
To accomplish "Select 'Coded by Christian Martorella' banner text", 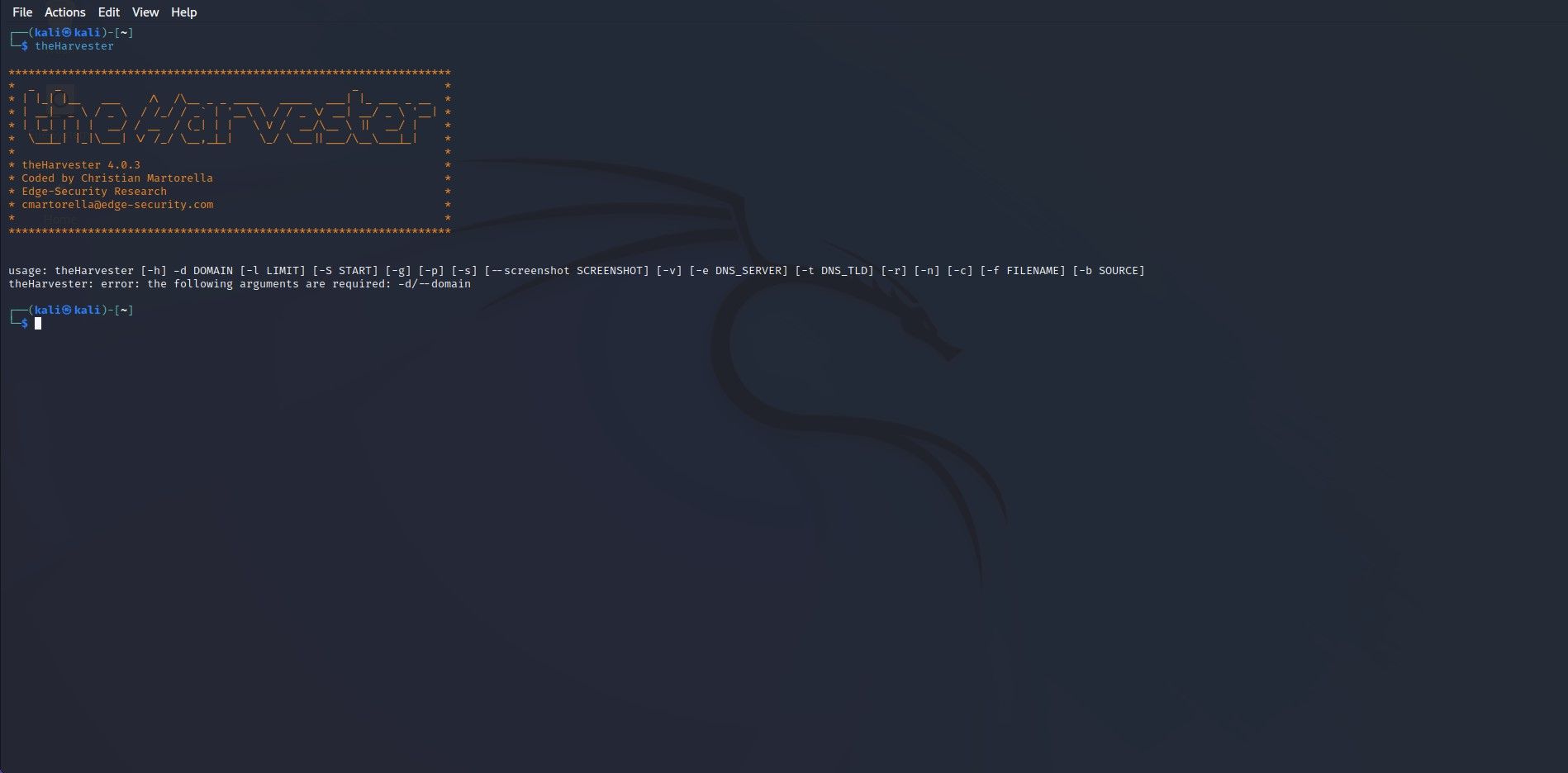I will point(117,178).
